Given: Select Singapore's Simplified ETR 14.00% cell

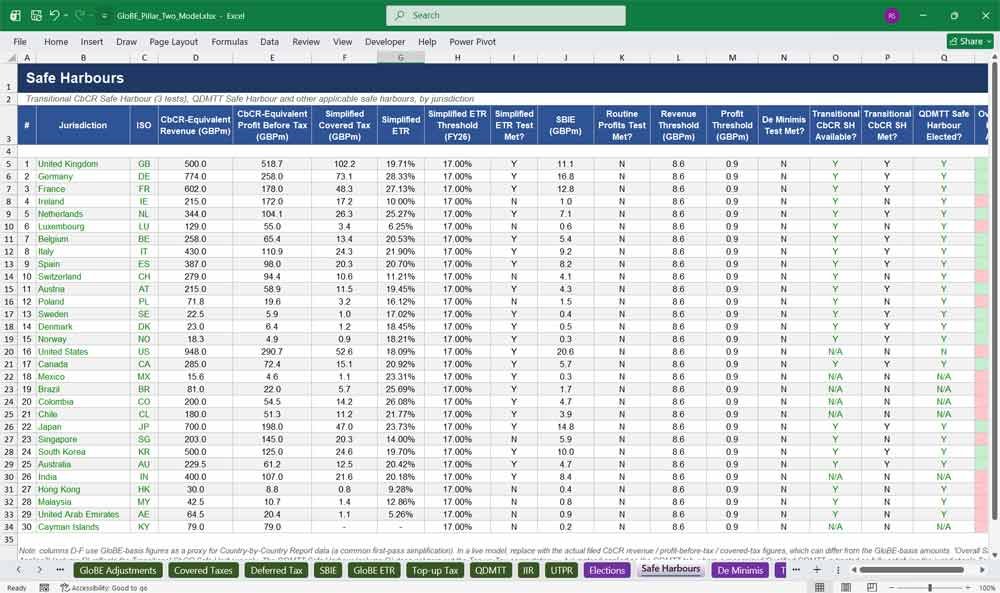Looking at the screenshot, I should pyautogui.click(x=401, y=439).
